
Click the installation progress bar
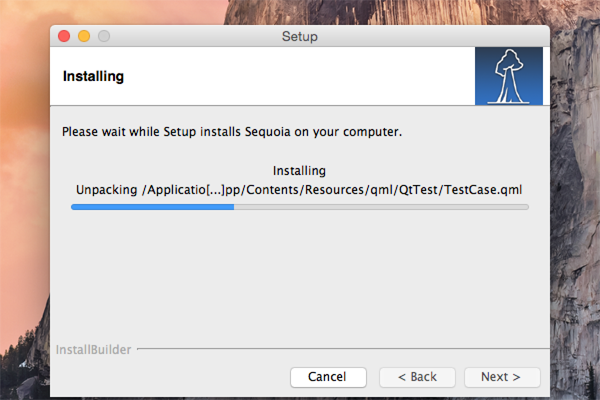pyautogui.click(x=300, y=207)
